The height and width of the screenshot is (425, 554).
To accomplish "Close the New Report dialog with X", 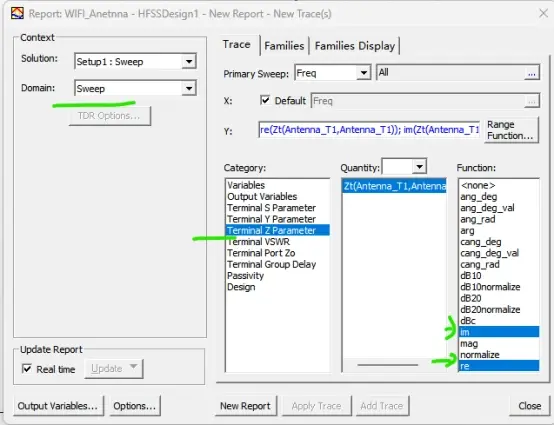I will pyautogui.click(x=543, y=13).
